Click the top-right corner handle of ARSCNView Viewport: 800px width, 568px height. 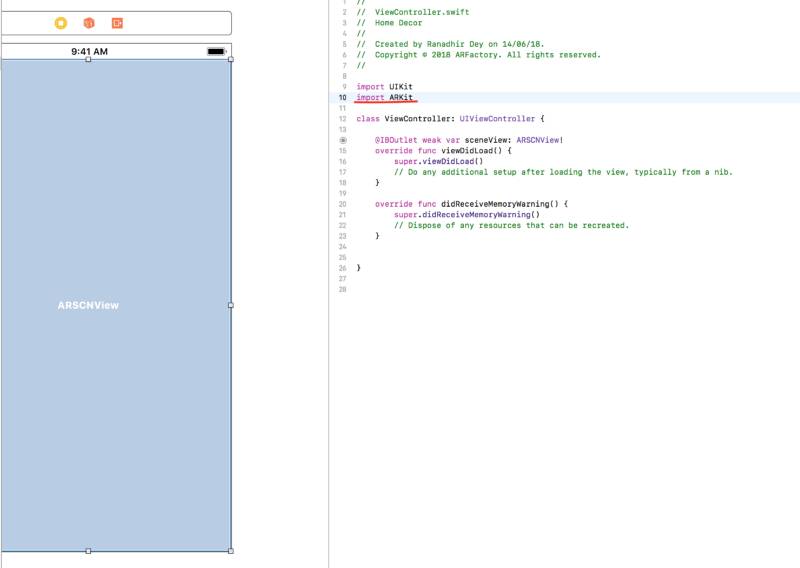(231, 60)
